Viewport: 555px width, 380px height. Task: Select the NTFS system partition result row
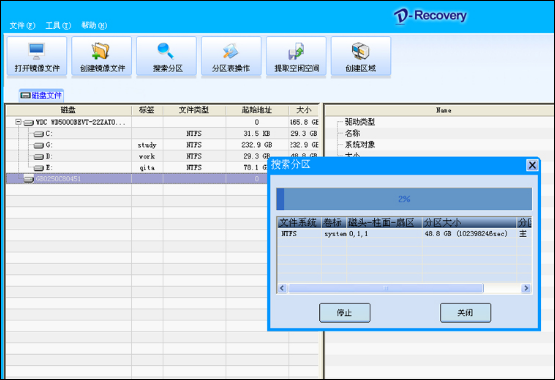pos(404,234)
